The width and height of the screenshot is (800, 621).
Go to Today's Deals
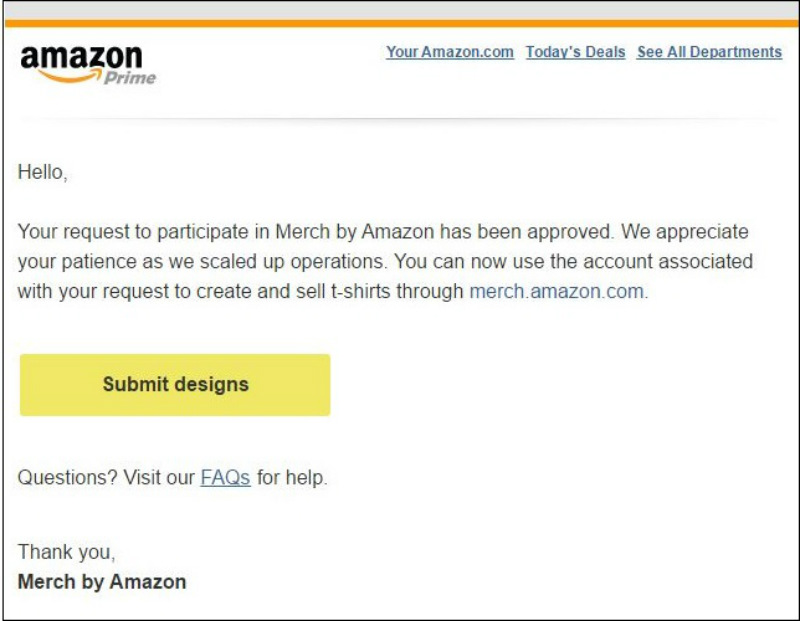point(575,52)
